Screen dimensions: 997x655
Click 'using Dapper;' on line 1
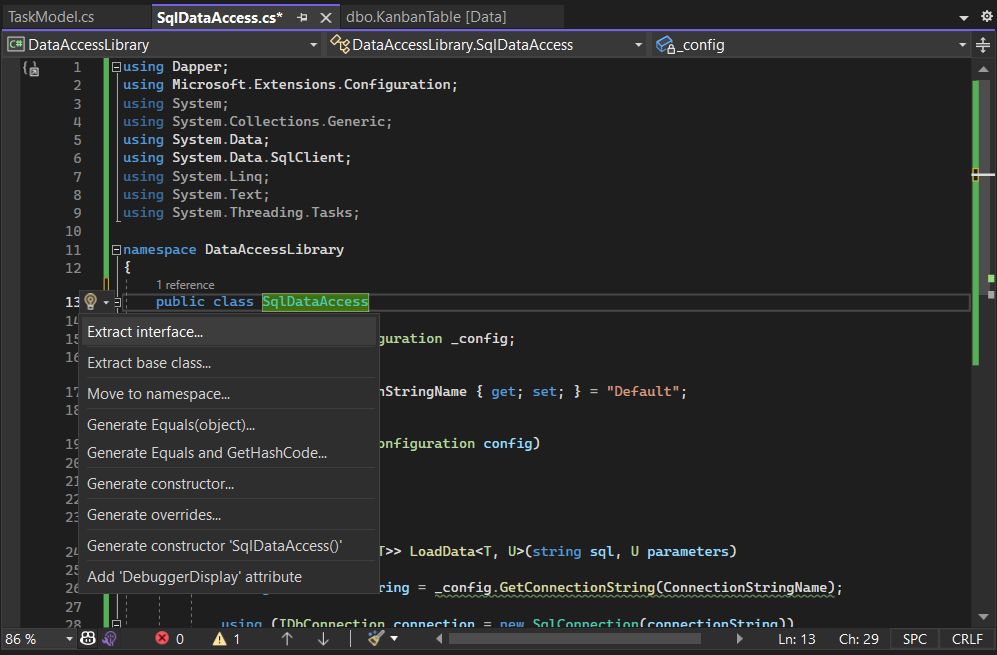point(175,67)
